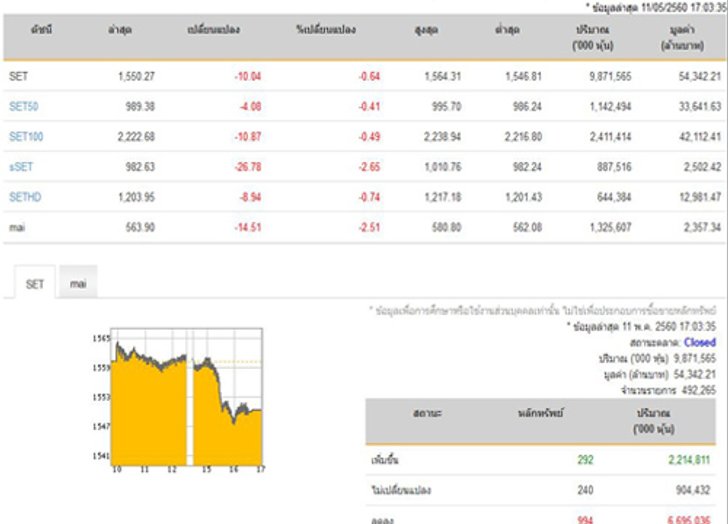This screenshot has width=728, height=524.
Task: Click SET low value 1,546.81
Action: point(523,76)
